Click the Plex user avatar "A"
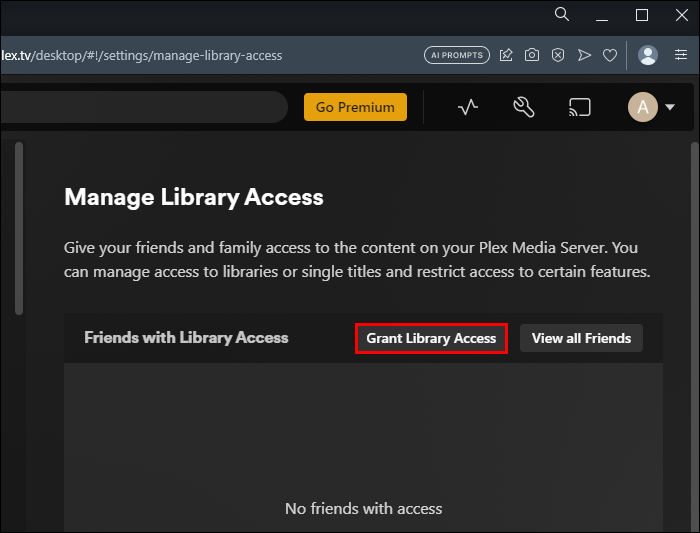The width and height of the screenshot is (700, 533). (x=642, y=107)
